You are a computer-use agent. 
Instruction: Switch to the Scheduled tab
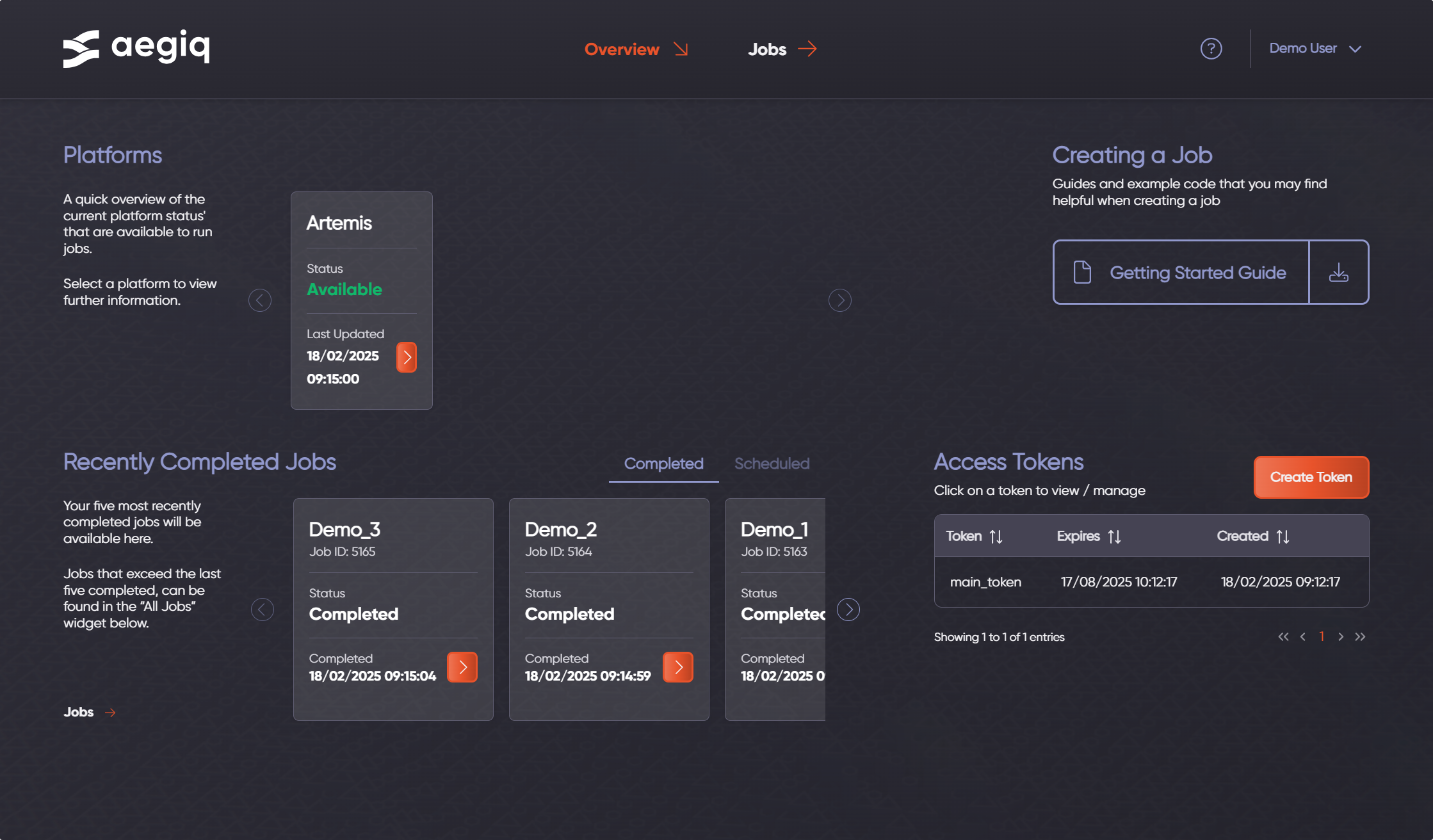(x=772, y=464)
